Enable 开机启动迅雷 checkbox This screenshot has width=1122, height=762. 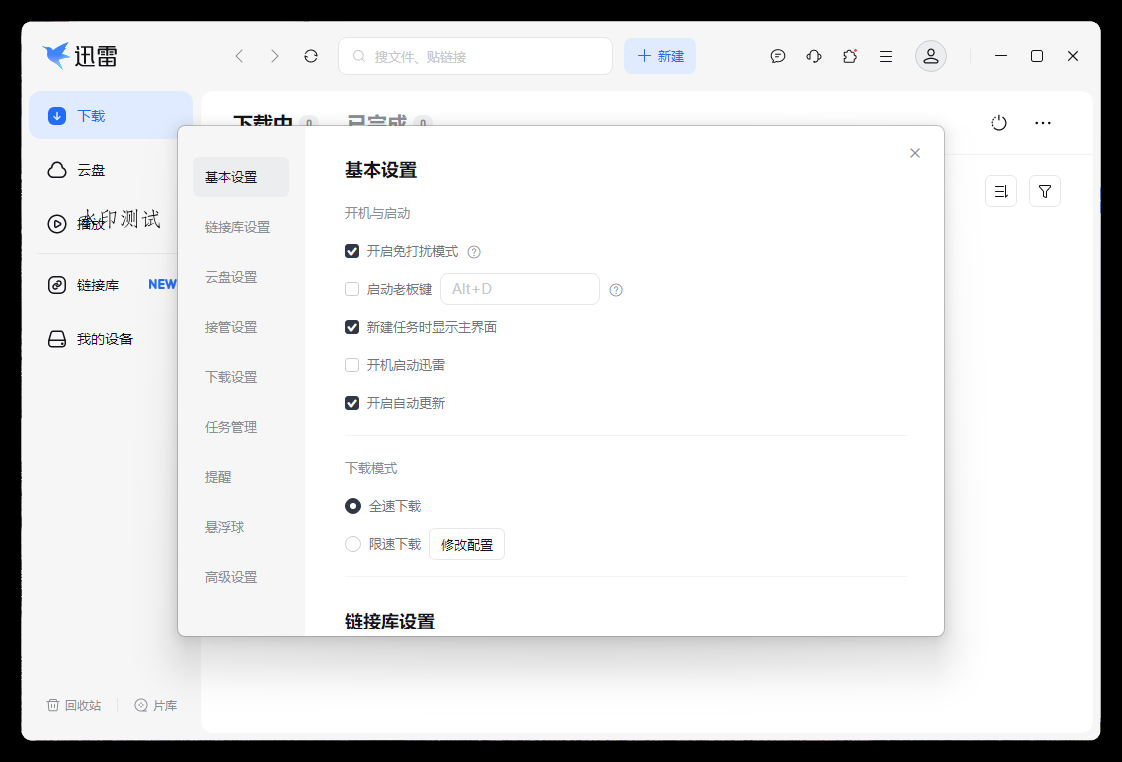(352, 365)
